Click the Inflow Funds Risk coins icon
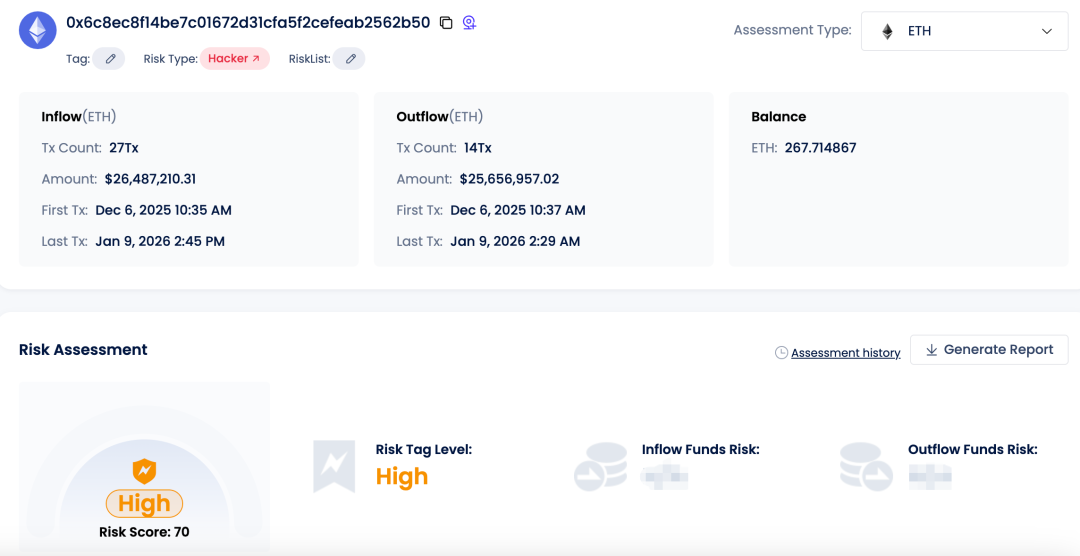This screenshot has width=1080, height=556. (x=600, y=466)
